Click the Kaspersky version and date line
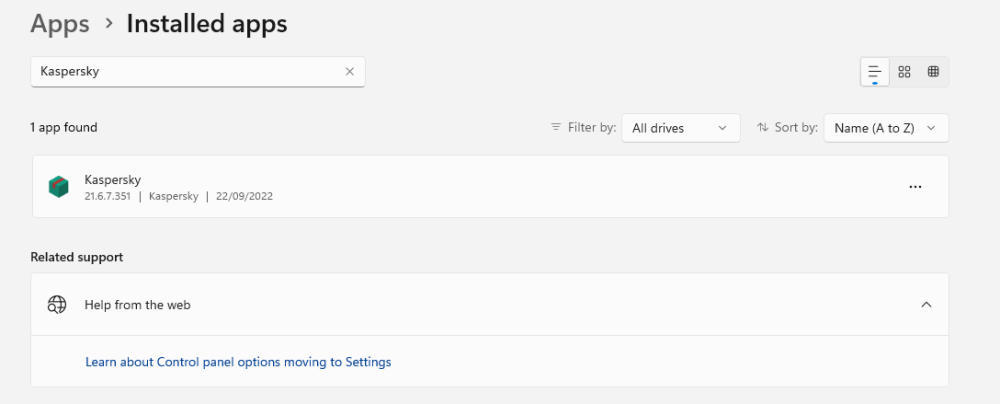 (x=179, y=196)
